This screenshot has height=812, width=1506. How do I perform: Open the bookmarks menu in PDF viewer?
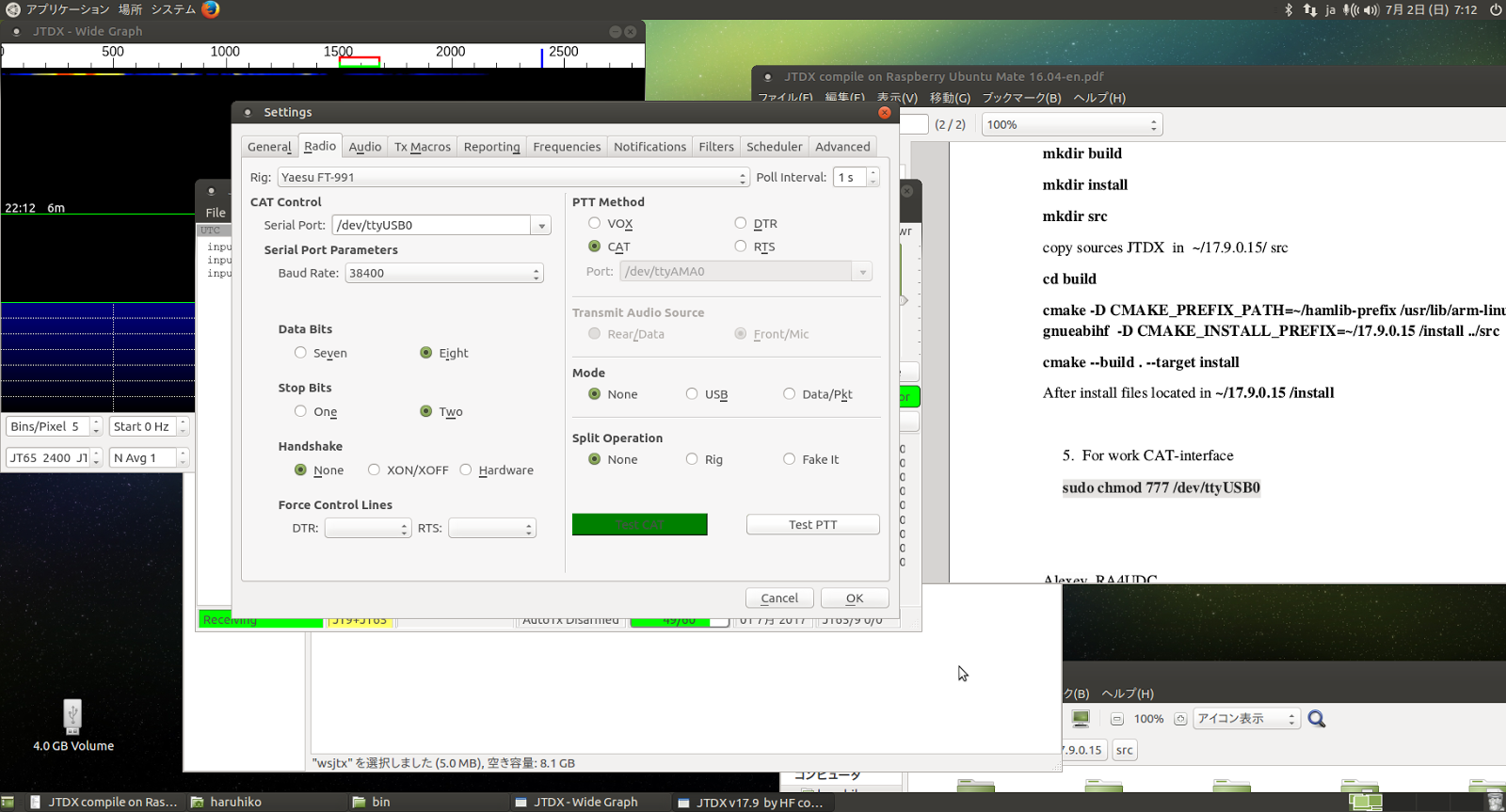click(x=1021, y=98)
